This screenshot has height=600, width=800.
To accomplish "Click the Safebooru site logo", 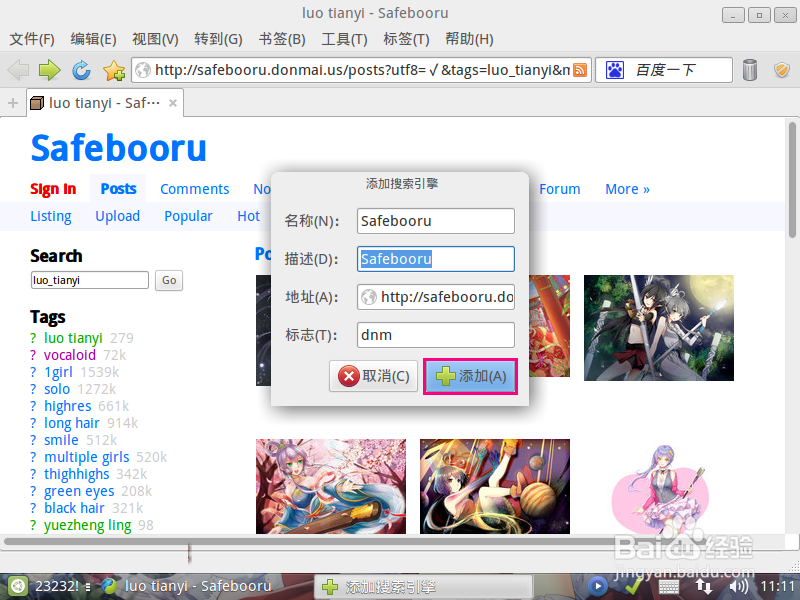I will pyautogui.click(x=118, y=148).
